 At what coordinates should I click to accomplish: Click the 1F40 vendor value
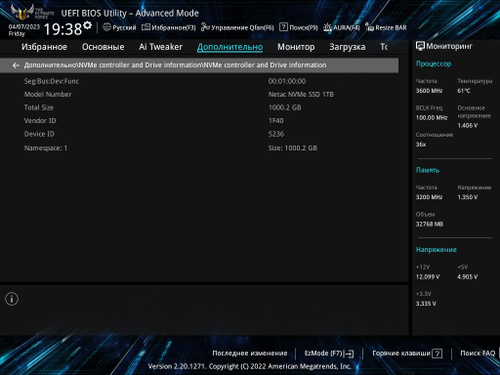pyautogui.click(x=276, y=121)
